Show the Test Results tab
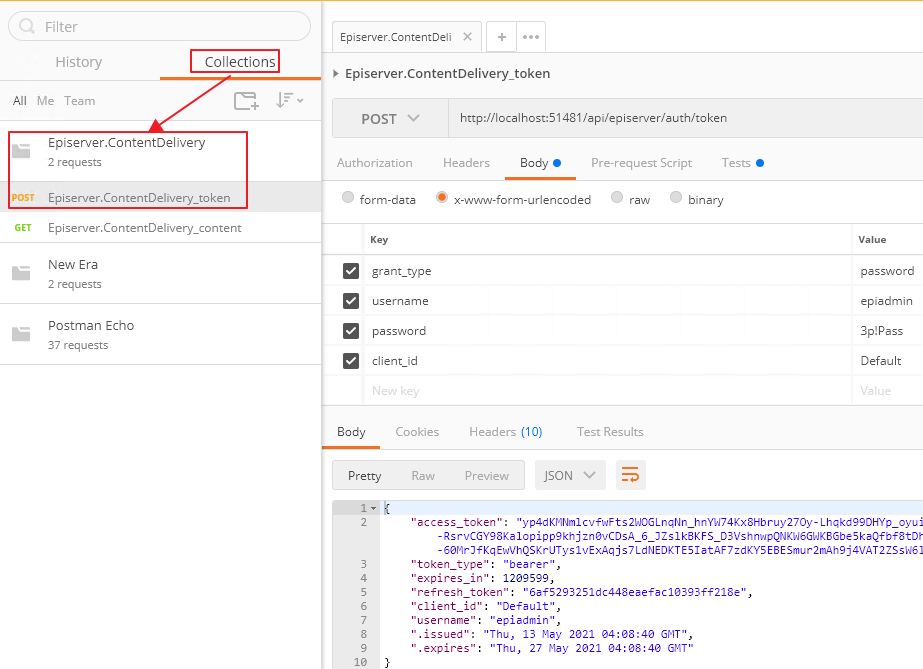Screen dimensions: 923x669 pyautogui.click(x=610, y=432)
